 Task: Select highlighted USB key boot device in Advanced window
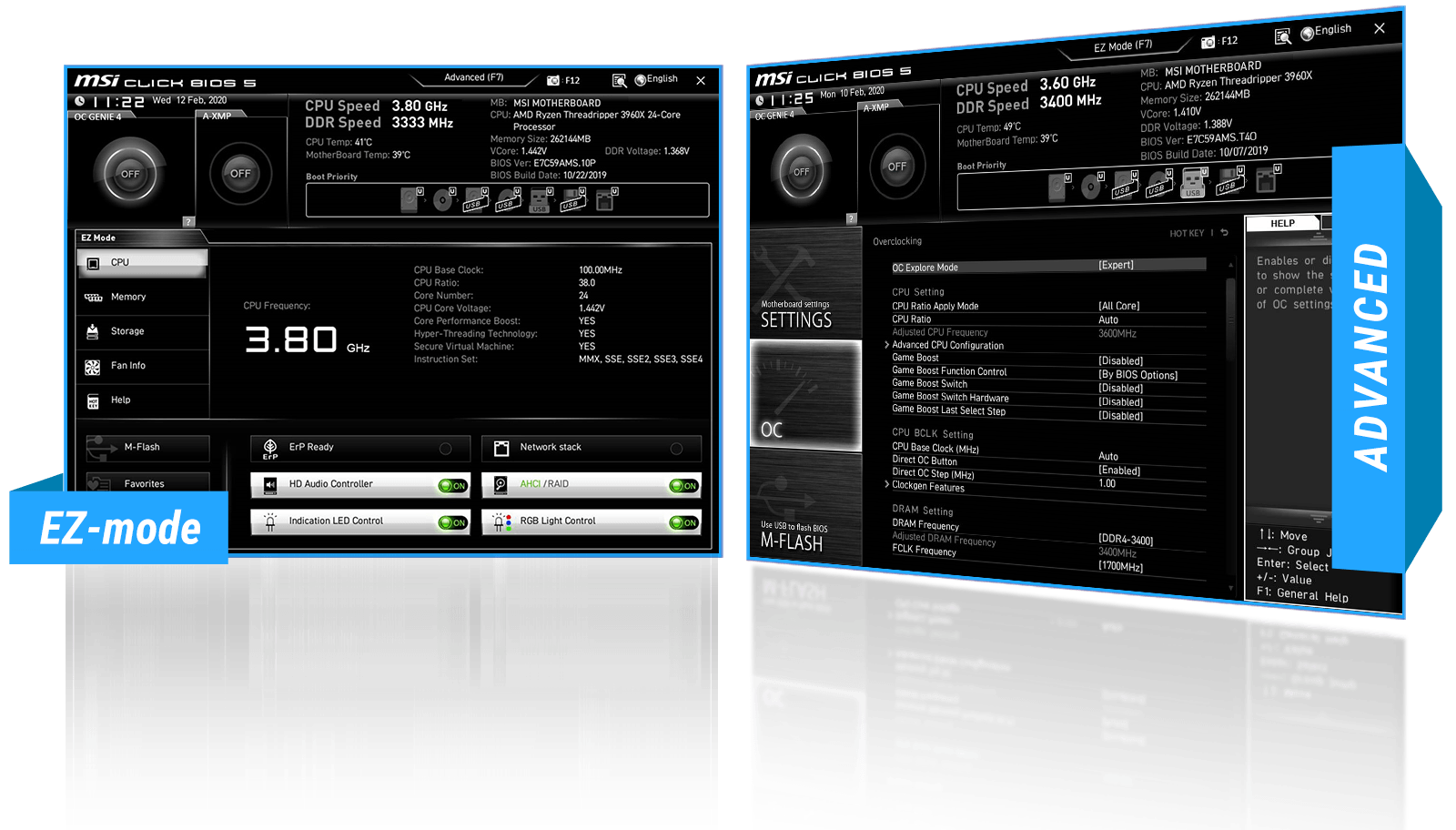tap(1193, 183)
